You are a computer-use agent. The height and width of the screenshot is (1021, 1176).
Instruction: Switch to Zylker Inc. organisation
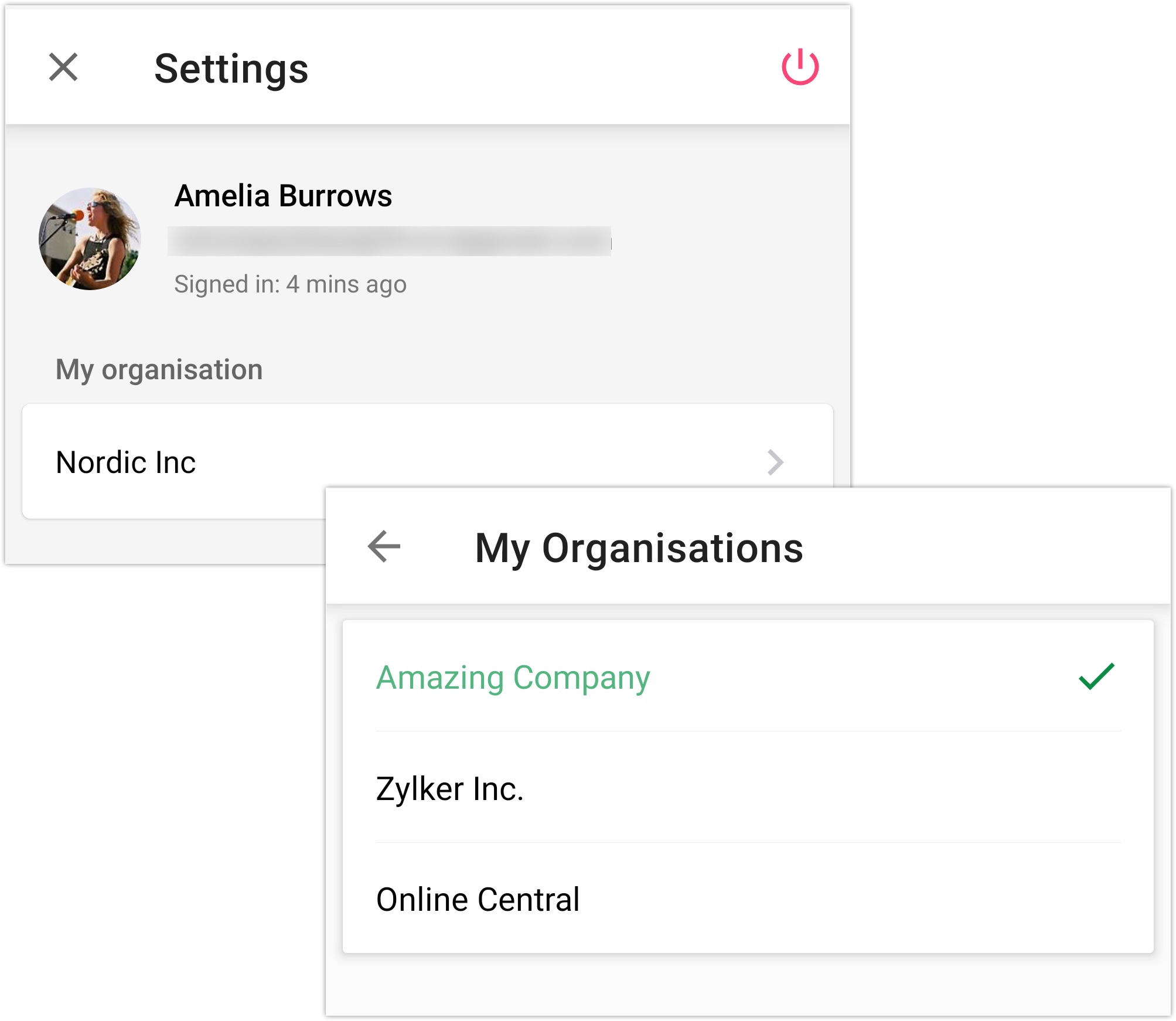[449, 788]
